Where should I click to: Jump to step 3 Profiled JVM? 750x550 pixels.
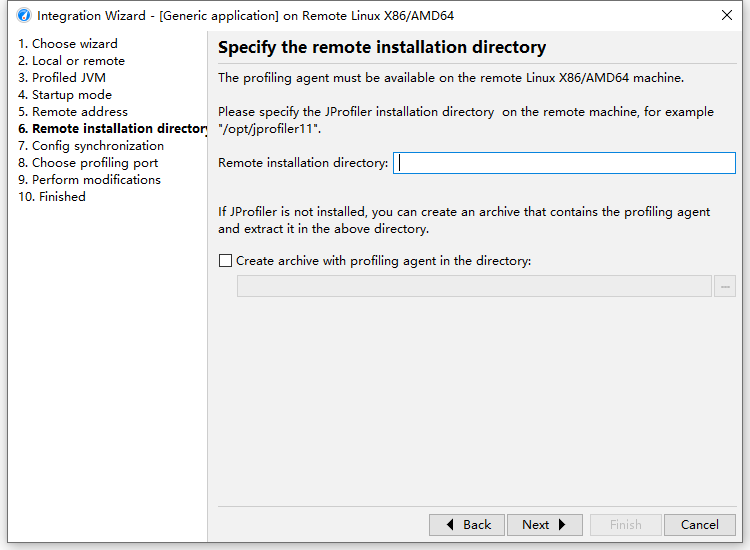62,78
